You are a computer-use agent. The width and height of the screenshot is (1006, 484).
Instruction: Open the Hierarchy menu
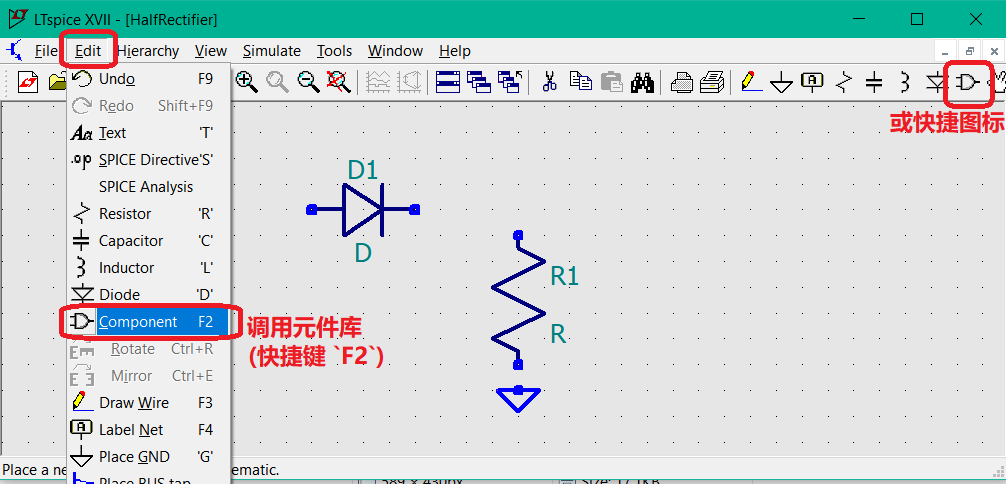coord(147,51)
